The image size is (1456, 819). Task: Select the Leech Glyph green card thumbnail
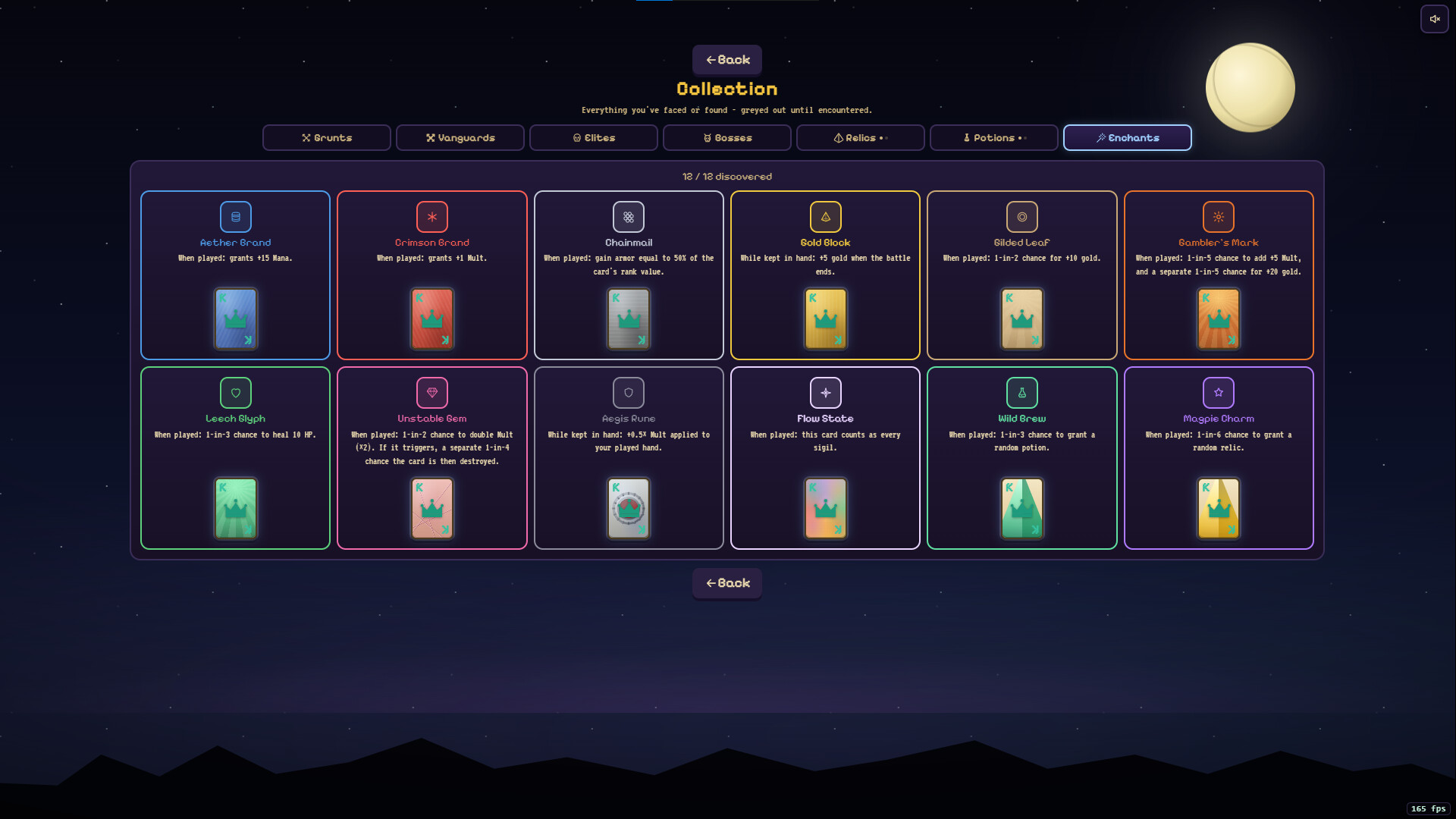tap(236, 508)
